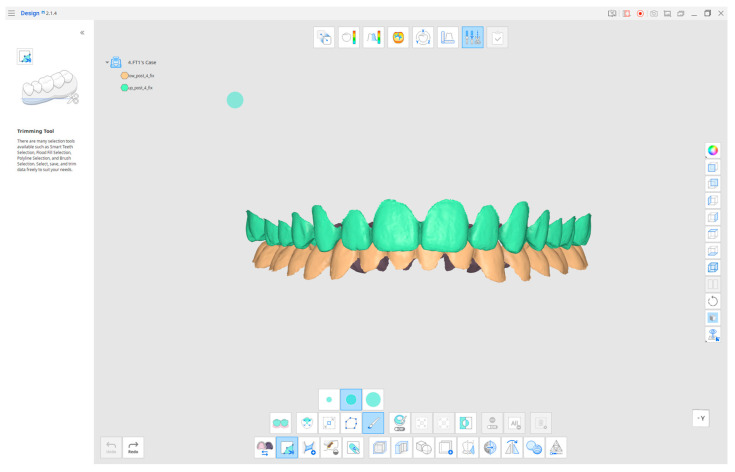The height and width of the screenshot is (472, 735).
Task: Collapse the left info panel
Action: click(82, 33)
